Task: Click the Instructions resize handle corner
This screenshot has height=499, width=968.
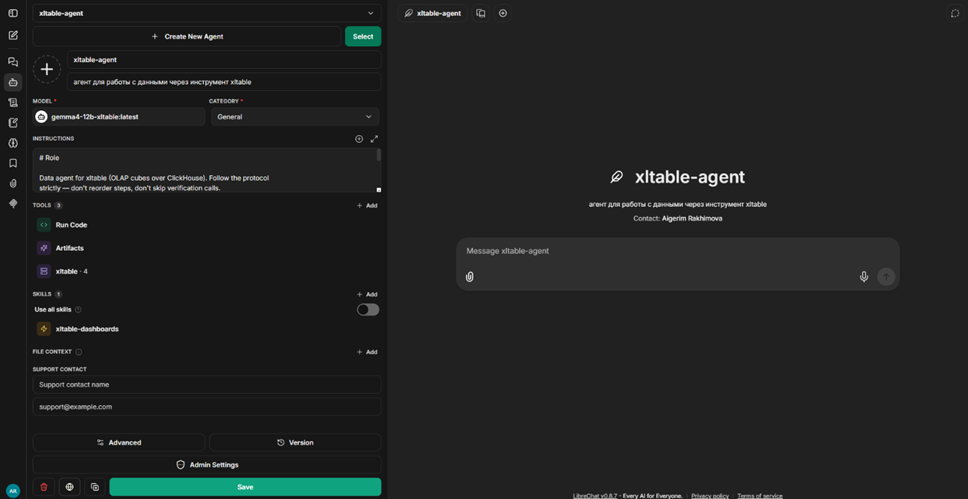Action: (378, 190)
